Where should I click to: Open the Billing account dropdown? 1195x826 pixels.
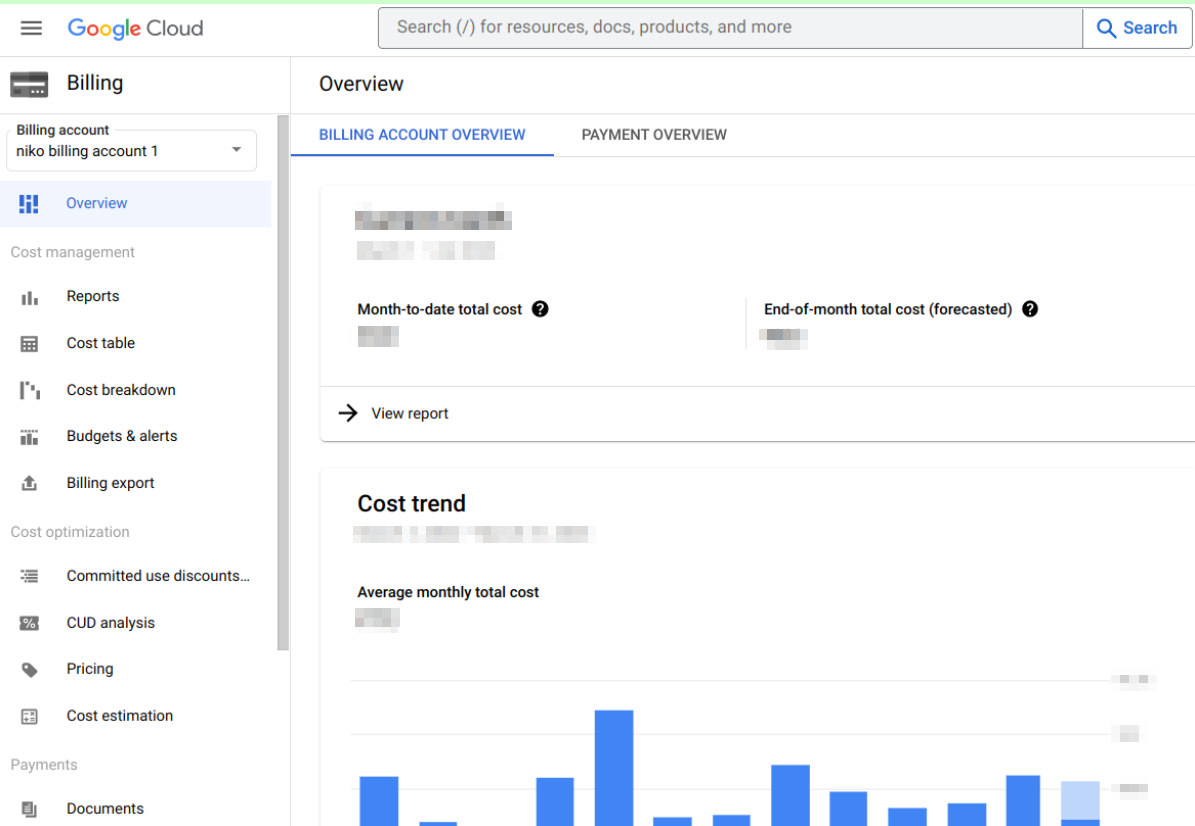coord(131,150)
